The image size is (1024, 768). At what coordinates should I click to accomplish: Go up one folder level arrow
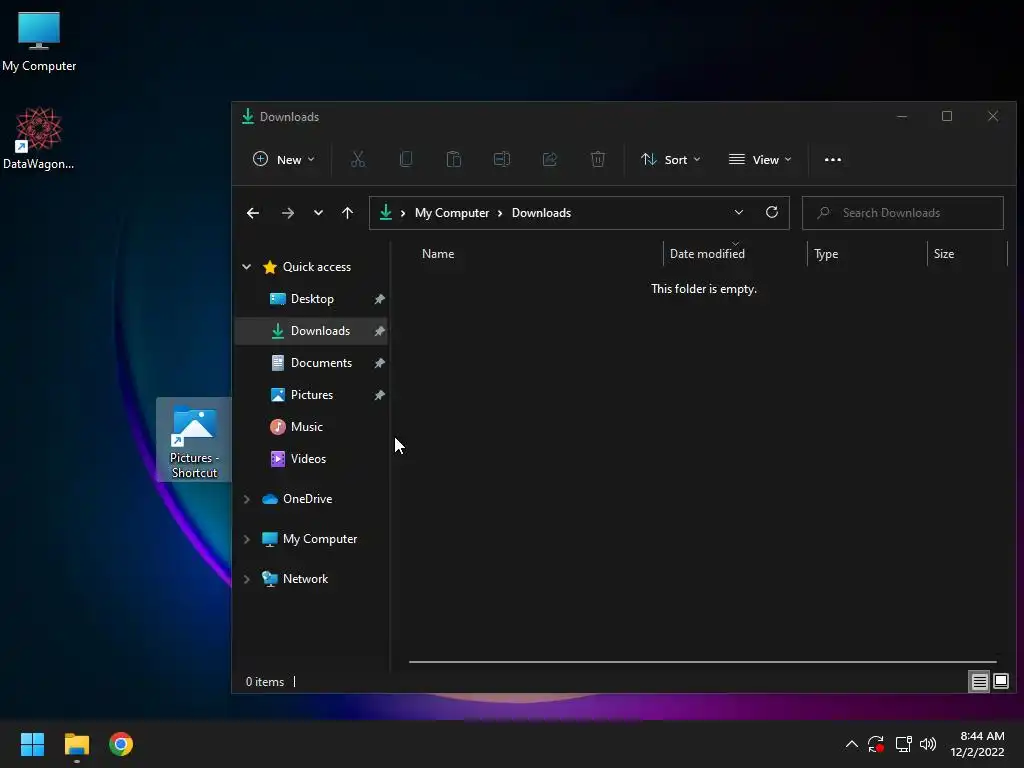pos(347,213)
